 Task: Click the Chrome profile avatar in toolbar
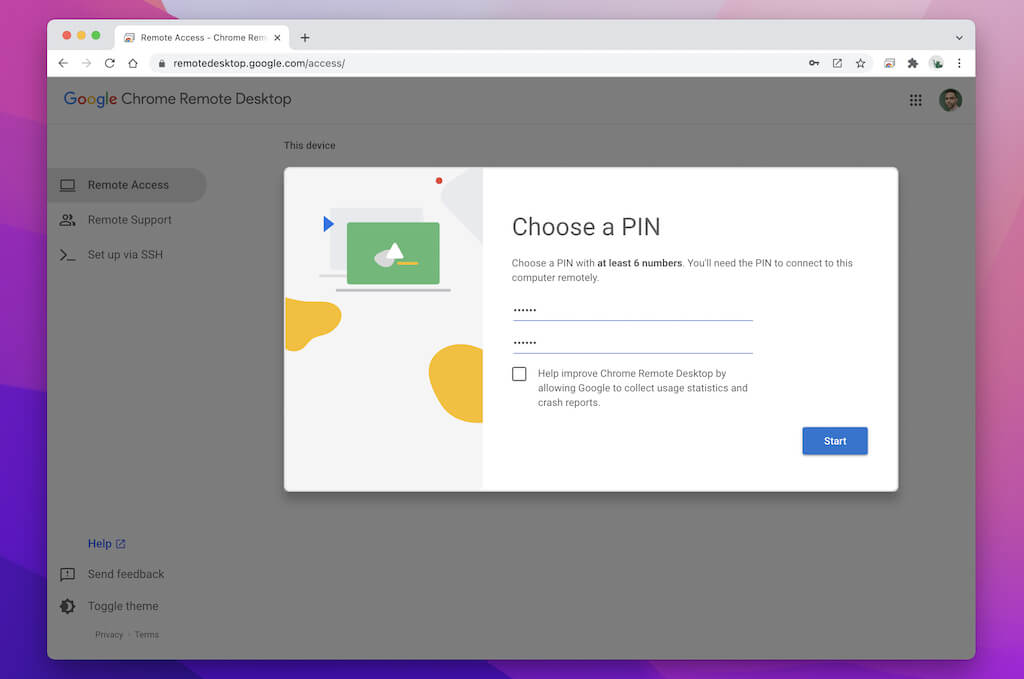936,63
